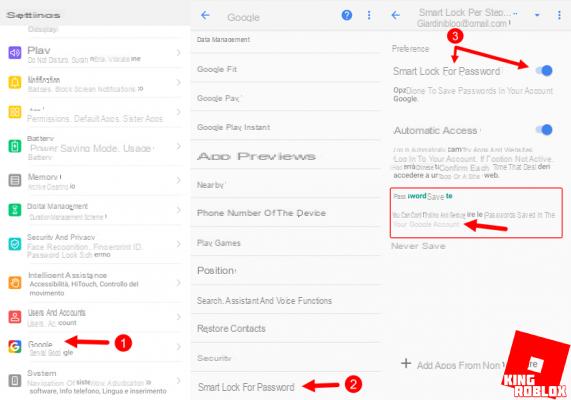The height and width of the screenshot is (400, 571).
Task: Open the Google Play Instant entry
Action: tap(286, 127)
